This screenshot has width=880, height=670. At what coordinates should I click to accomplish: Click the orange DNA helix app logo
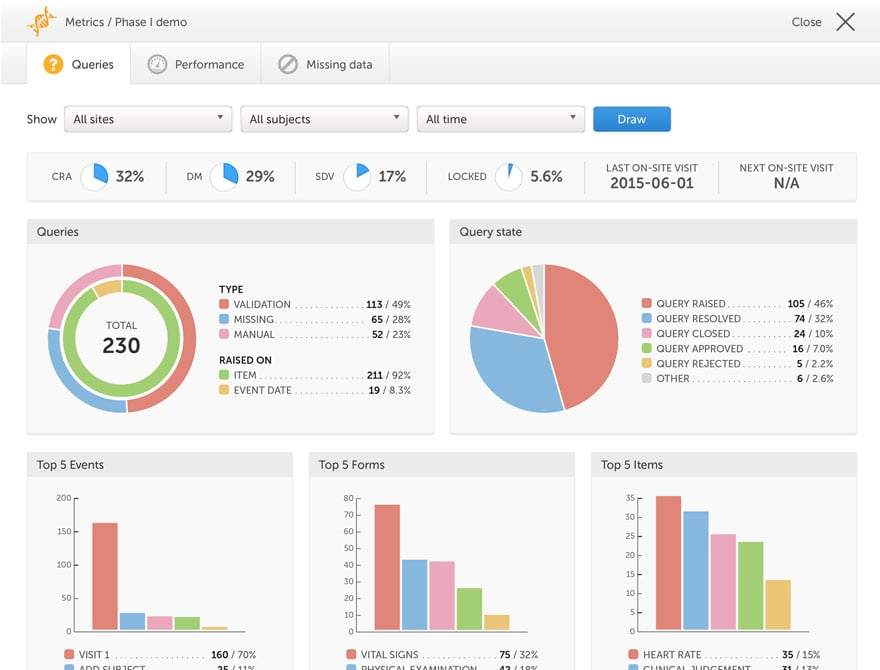pyautogui.click(x=41, y=21)
